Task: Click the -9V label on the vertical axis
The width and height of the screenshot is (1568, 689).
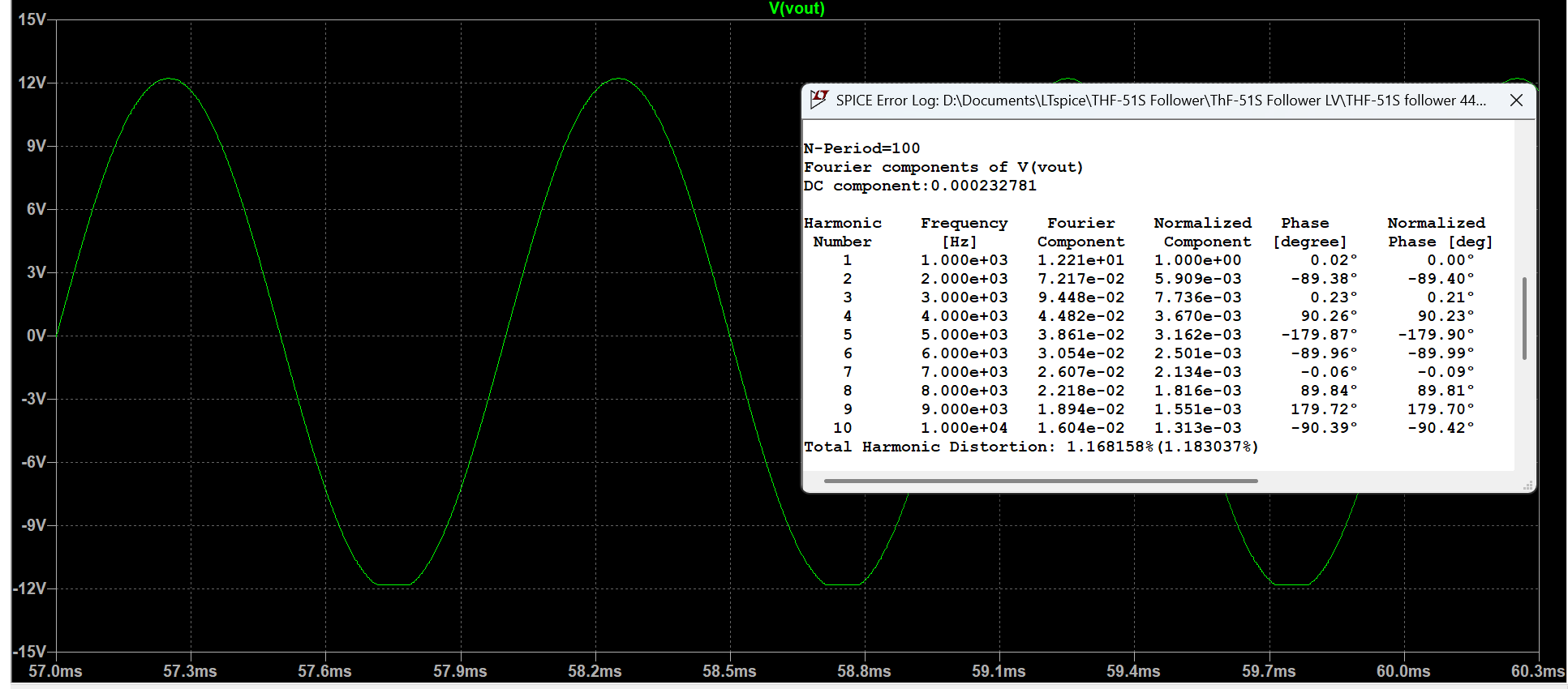Action: point(33,525)
